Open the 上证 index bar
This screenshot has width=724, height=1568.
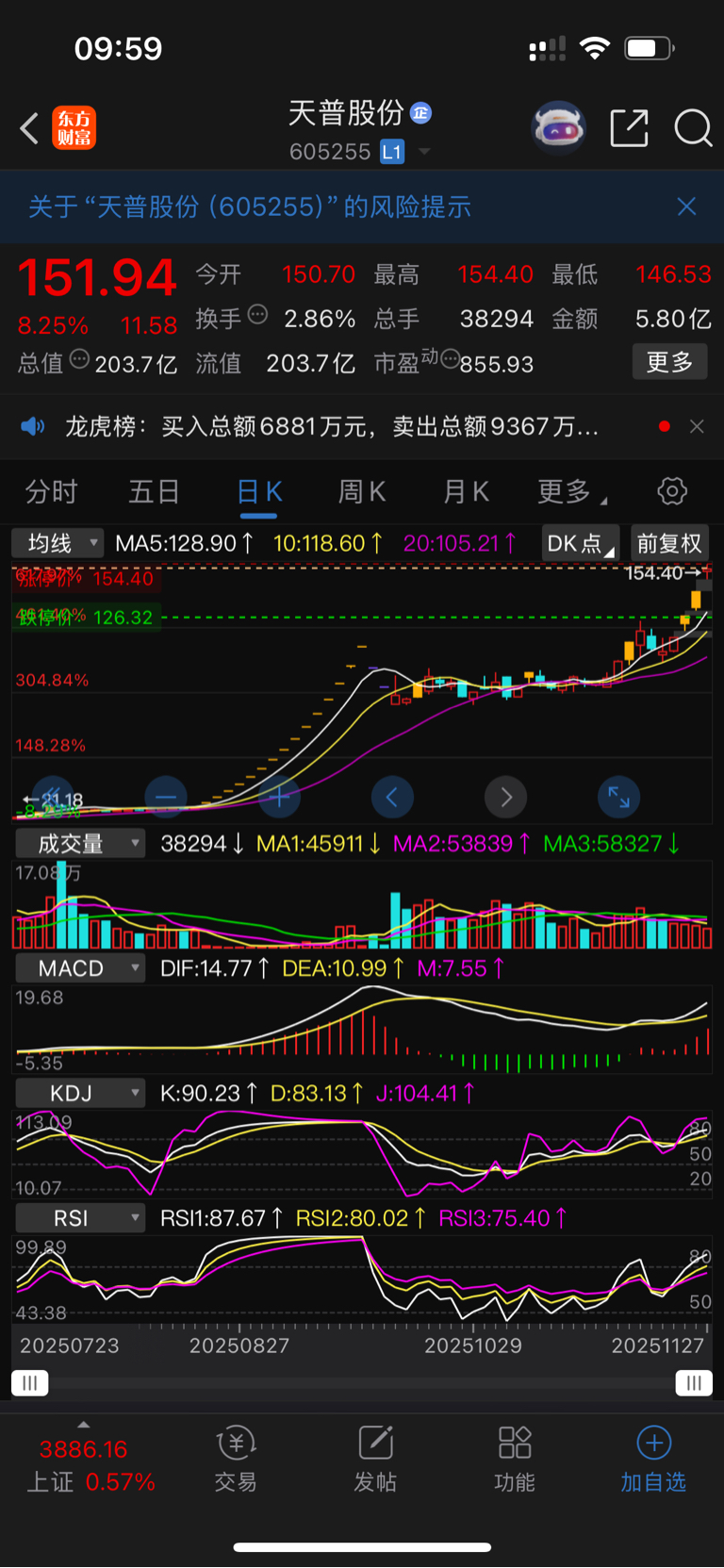pos(90,1465)
